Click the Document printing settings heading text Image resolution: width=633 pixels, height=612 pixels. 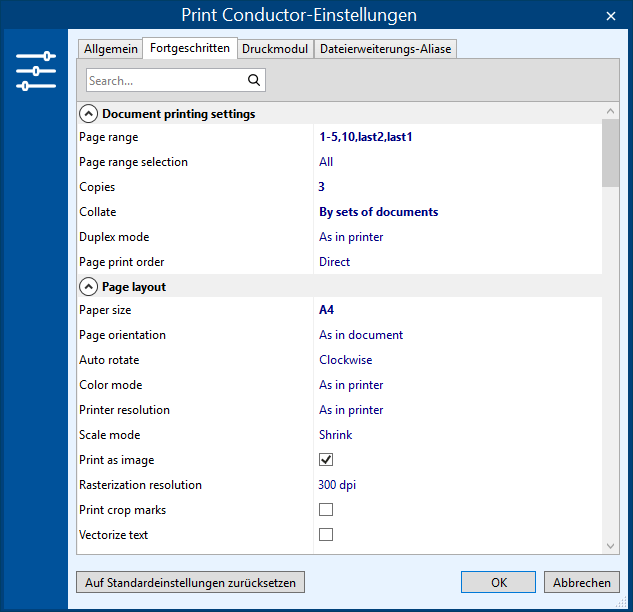coord(178,114)
